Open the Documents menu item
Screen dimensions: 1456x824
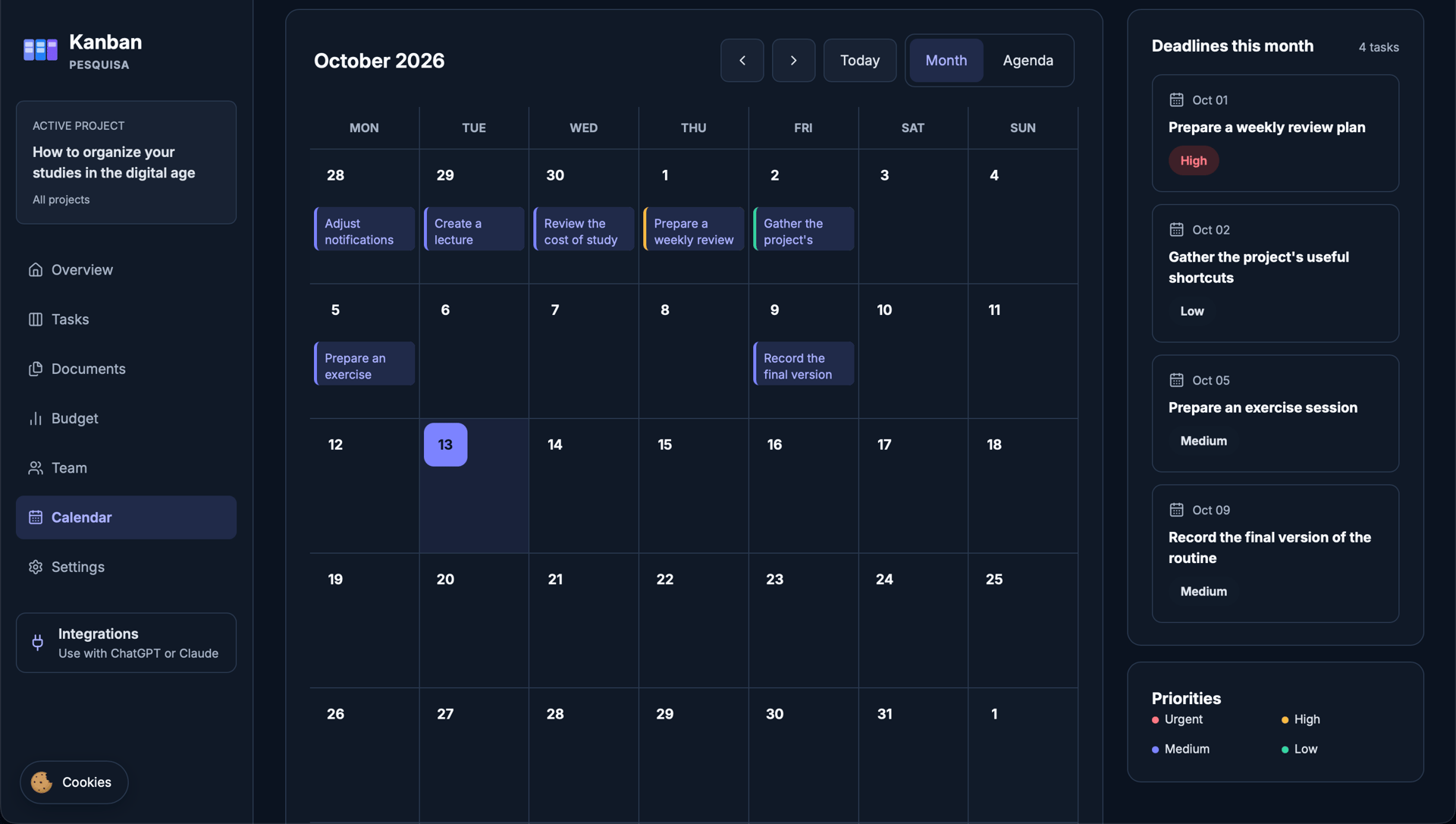point(126,369)
